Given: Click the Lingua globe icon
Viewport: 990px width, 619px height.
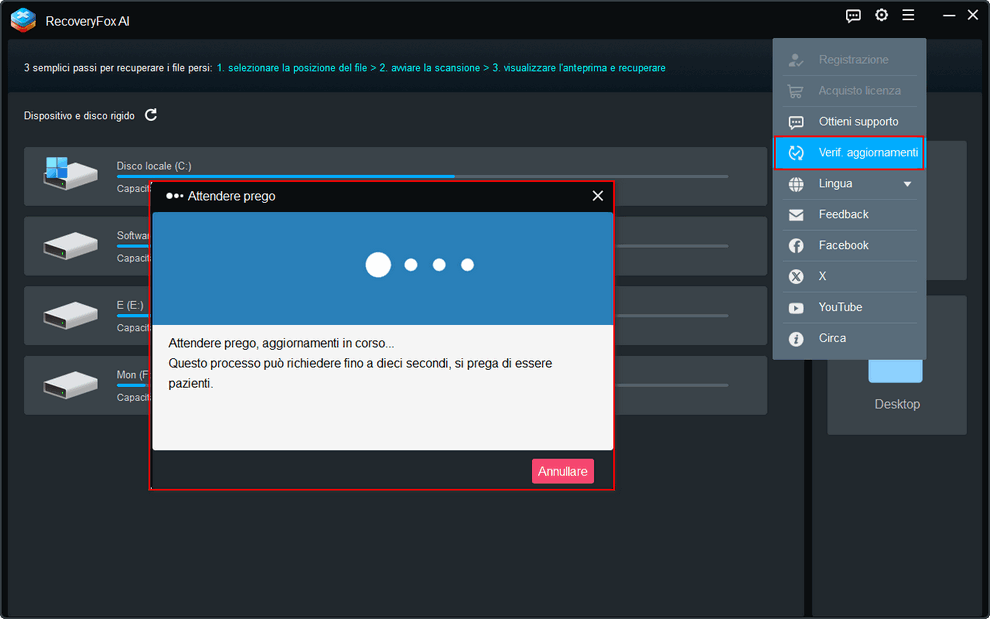Looking at the screenshot, I should [796, 184].
